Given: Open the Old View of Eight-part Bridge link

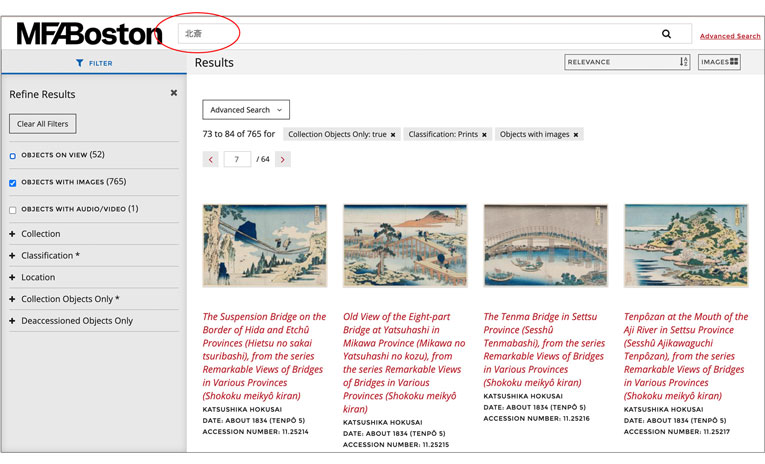Looking at the screenshot, I should point(404,363).
